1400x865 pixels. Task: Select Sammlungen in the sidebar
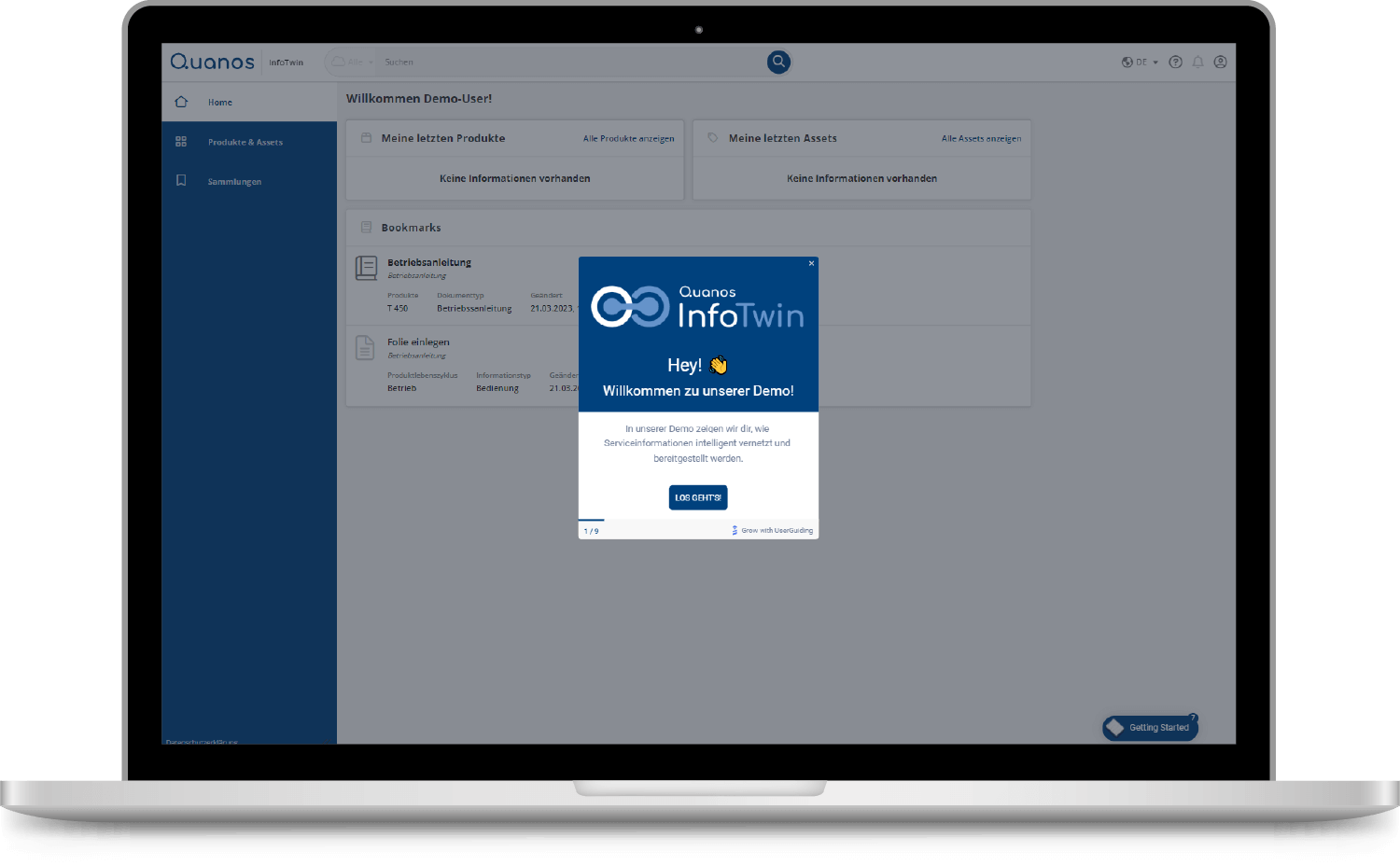234,182
